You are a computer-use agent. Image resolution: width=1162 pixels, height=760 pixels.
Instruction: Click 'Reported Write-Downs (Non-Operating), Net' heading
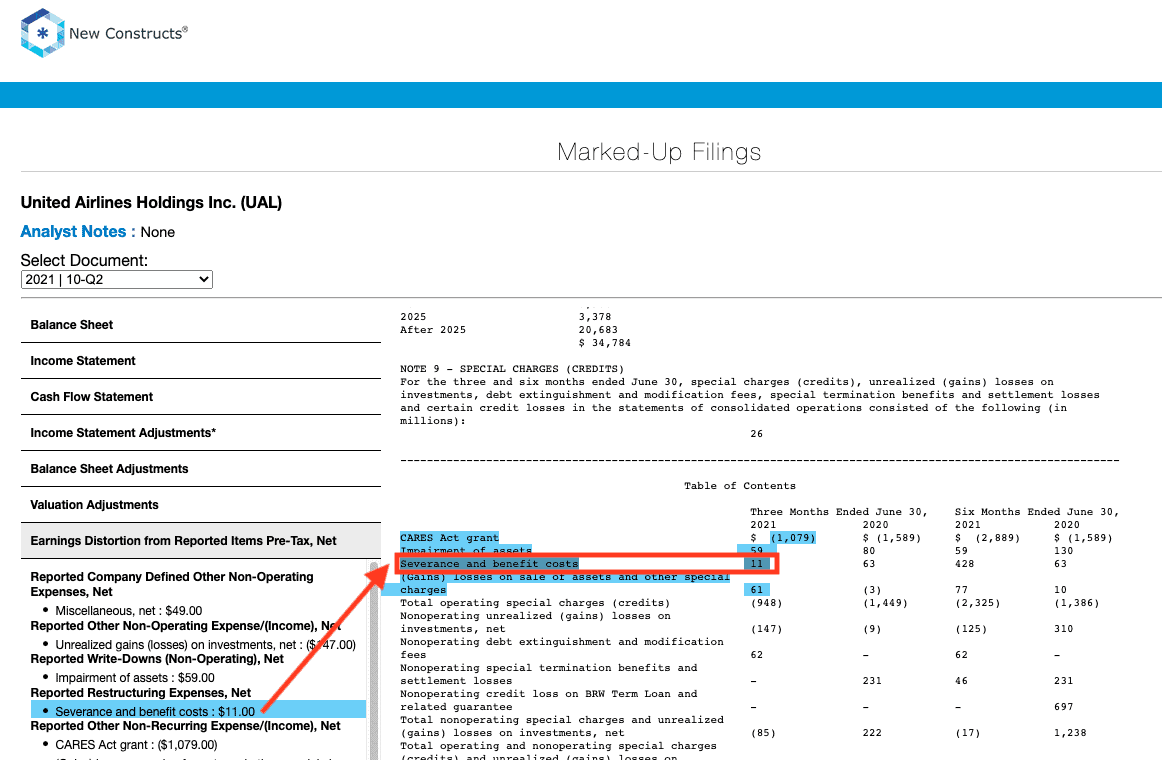(157, 659)
